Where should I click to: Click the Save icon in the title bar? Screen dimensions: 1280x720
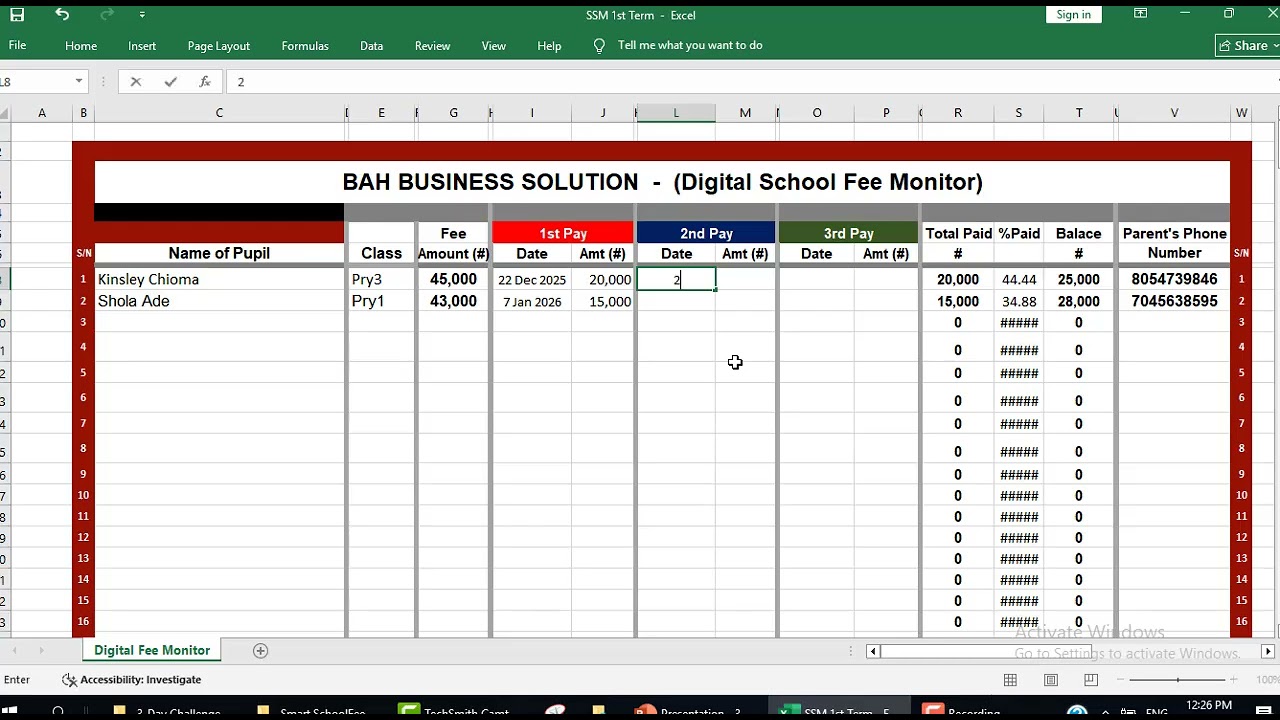tap(17, 15)
